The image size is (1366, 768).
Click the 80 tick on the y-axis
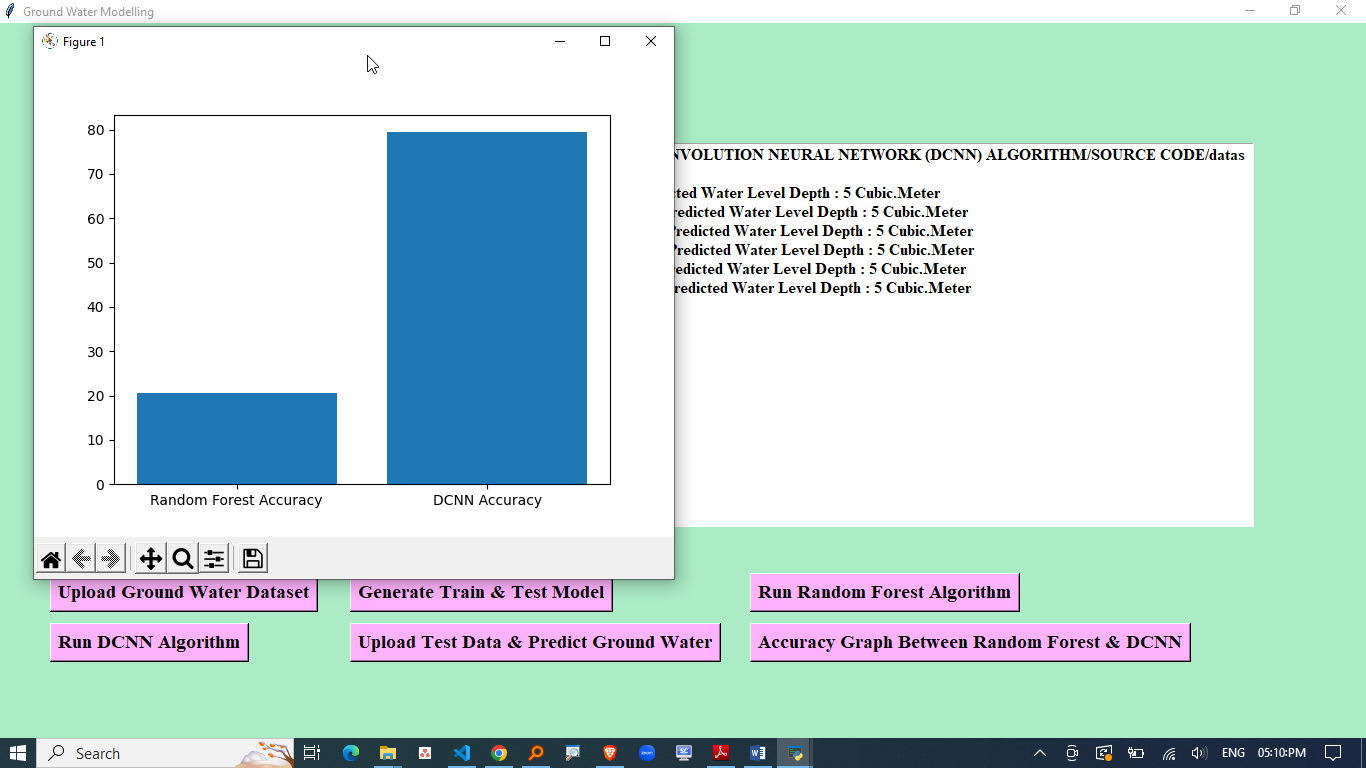click(x=96, y=130)
